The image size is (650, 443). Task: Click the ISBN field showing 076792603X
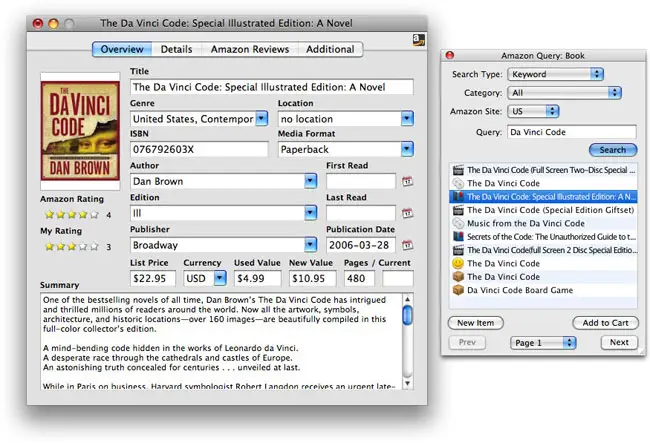point(199,149)
